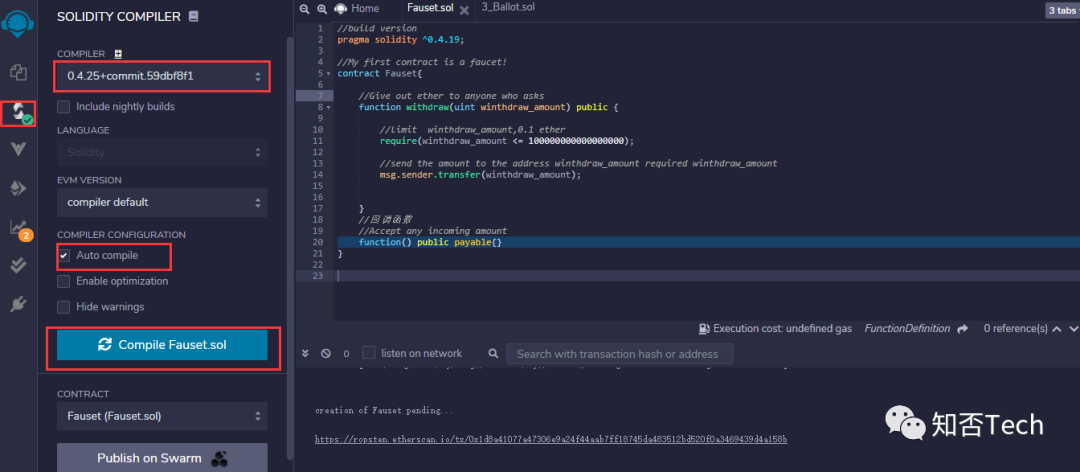Click the zoom in magnifier in editor

[324, 9]
